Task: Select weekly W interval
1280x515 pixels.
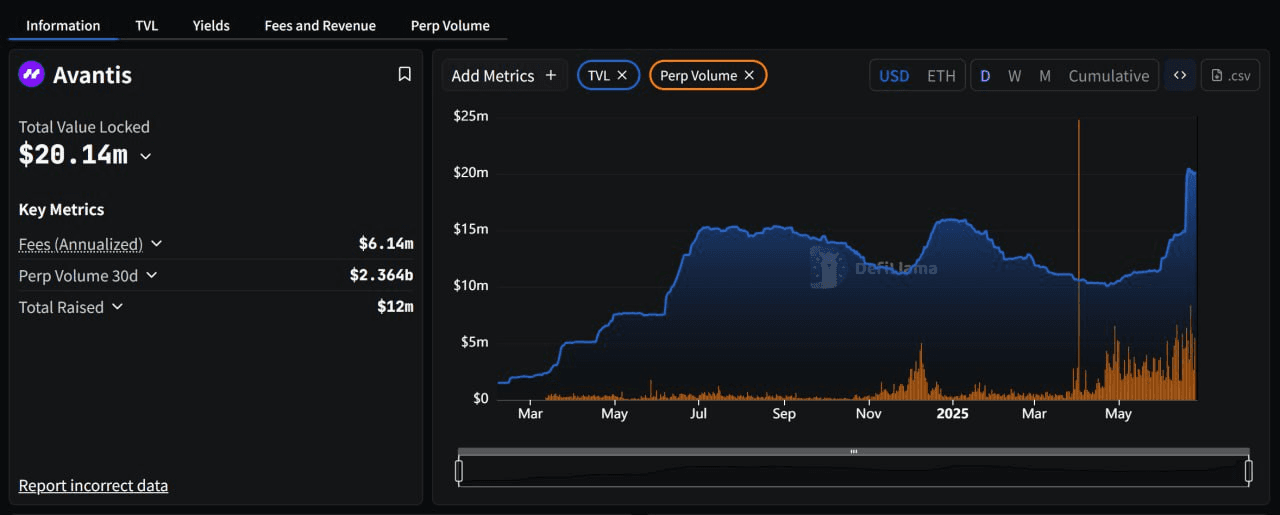Action: pos(1014,75)
